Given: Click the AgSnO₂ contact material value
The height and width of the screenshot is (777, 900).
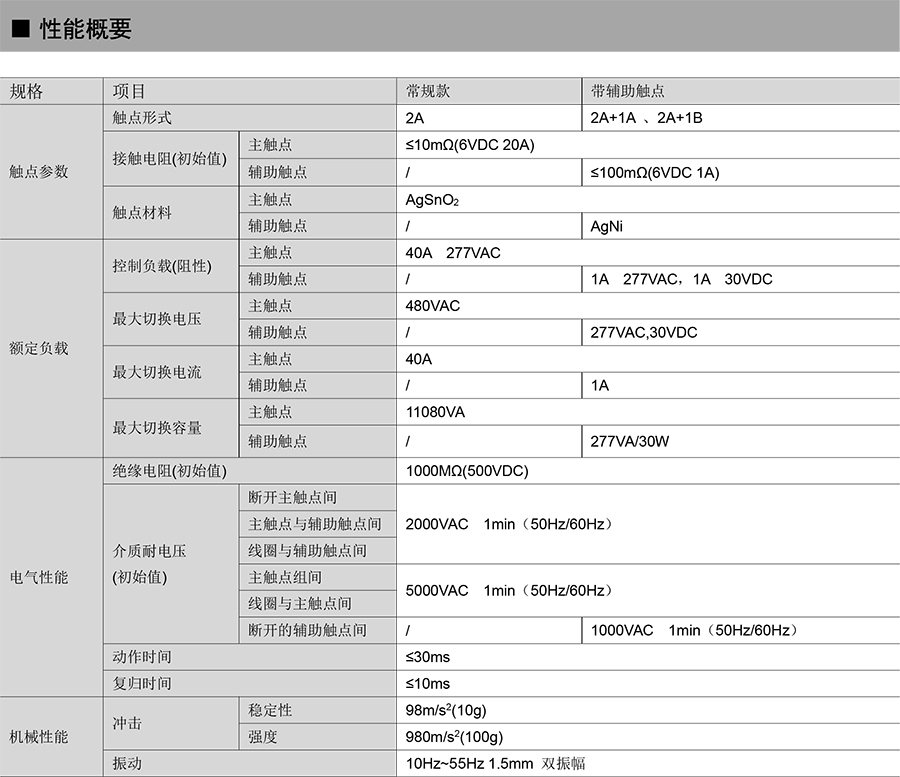Looking at the screenshot, I should pos(432,199).
